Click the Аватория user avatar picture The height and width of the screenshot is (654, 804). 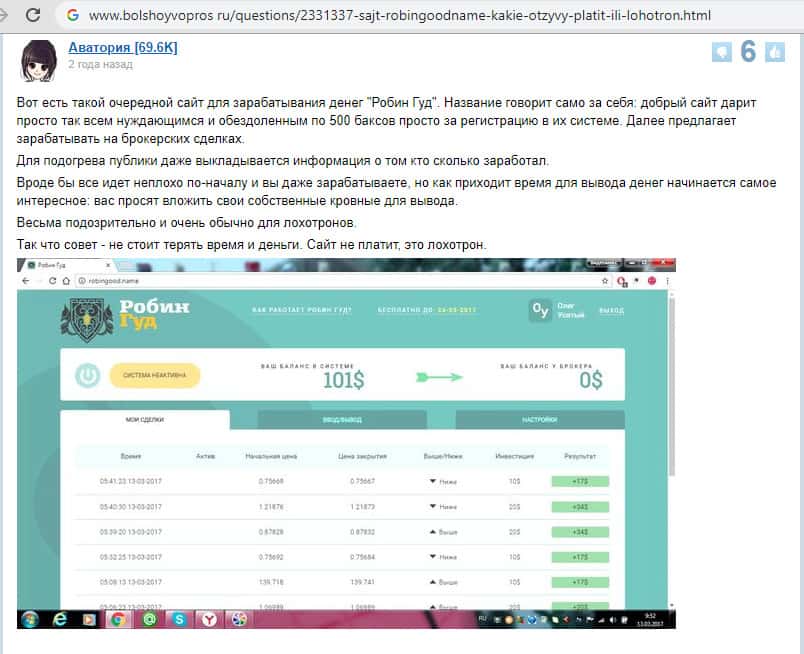tap(39, 62)
